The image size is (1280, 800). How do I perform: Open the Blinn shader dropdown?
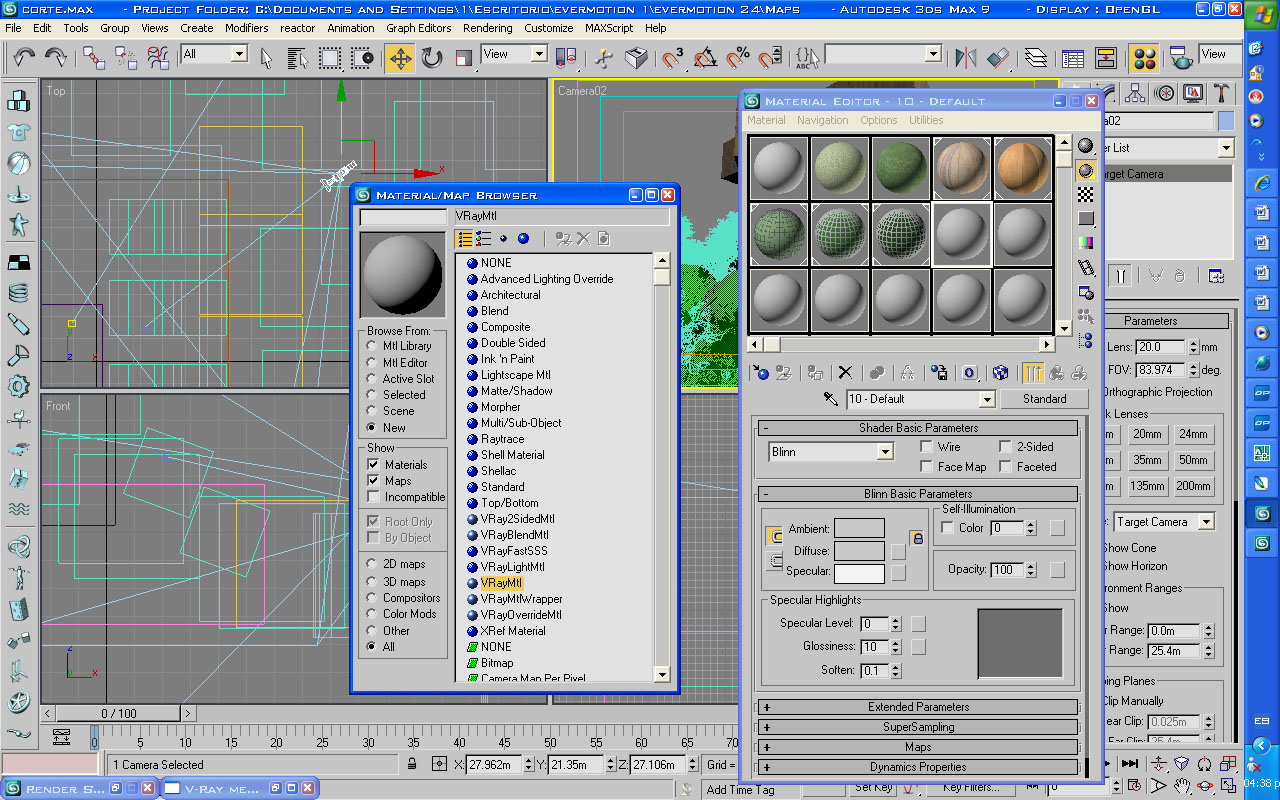tap(884, 452)
